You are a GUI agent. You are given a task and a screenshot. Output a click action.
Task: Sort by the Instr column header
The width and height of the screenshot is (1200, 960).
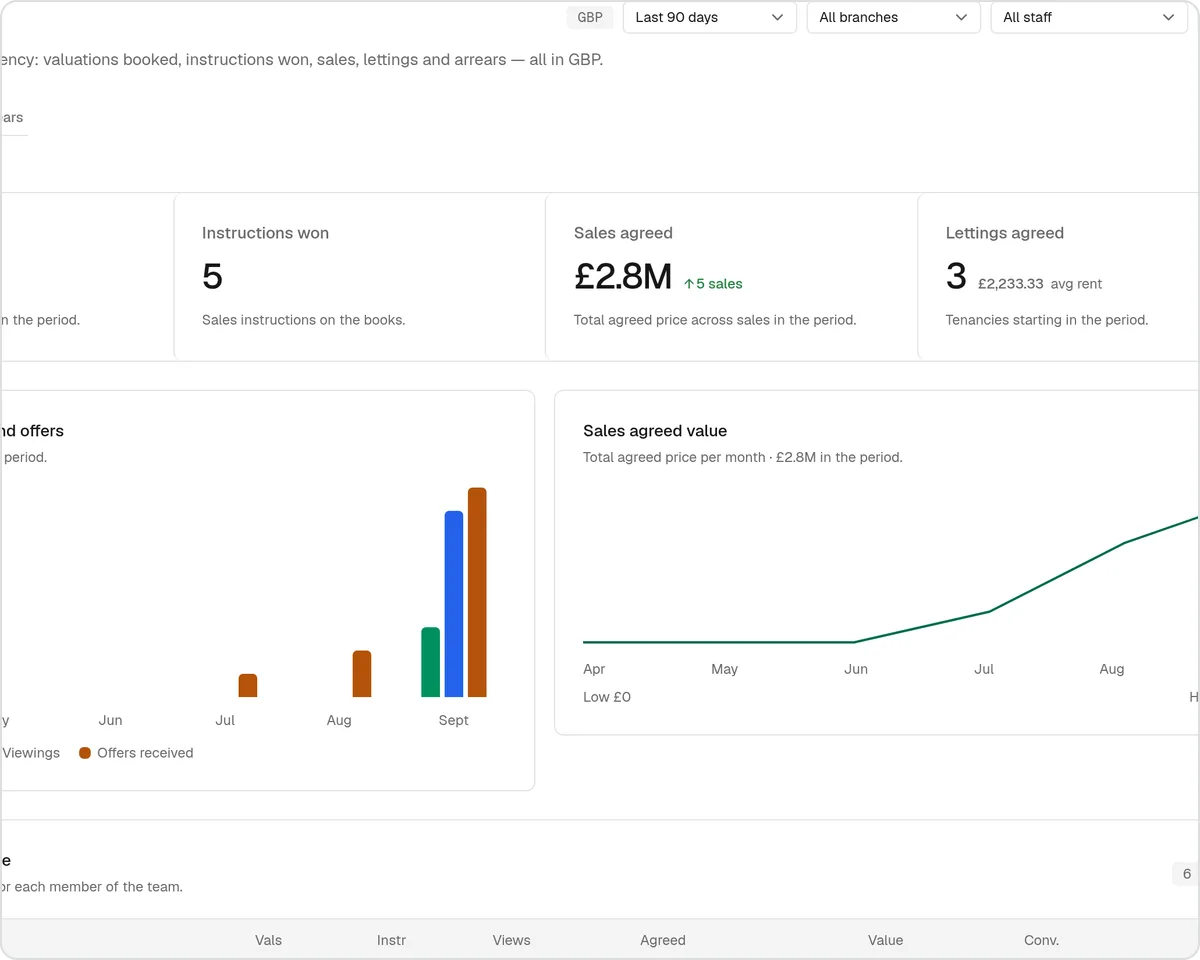click(x=391, y=940)
